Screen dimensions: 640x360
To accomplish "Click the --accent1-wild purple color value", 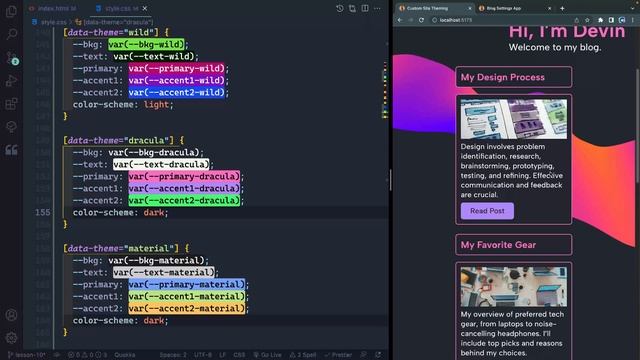I will [176, 80].
